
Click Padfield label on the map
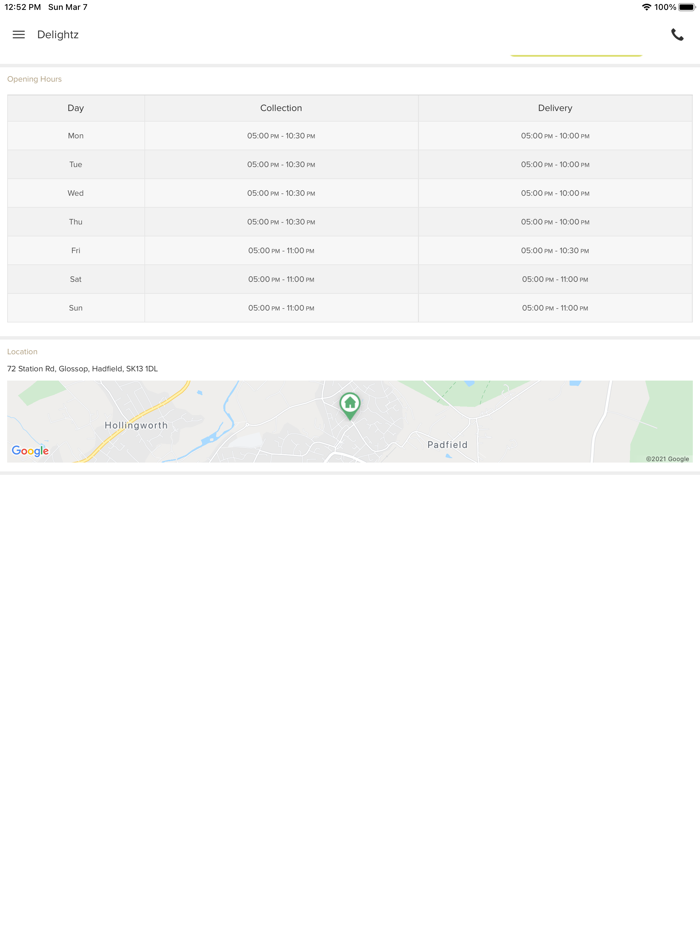pyautogui.click(x=447, y=445)
